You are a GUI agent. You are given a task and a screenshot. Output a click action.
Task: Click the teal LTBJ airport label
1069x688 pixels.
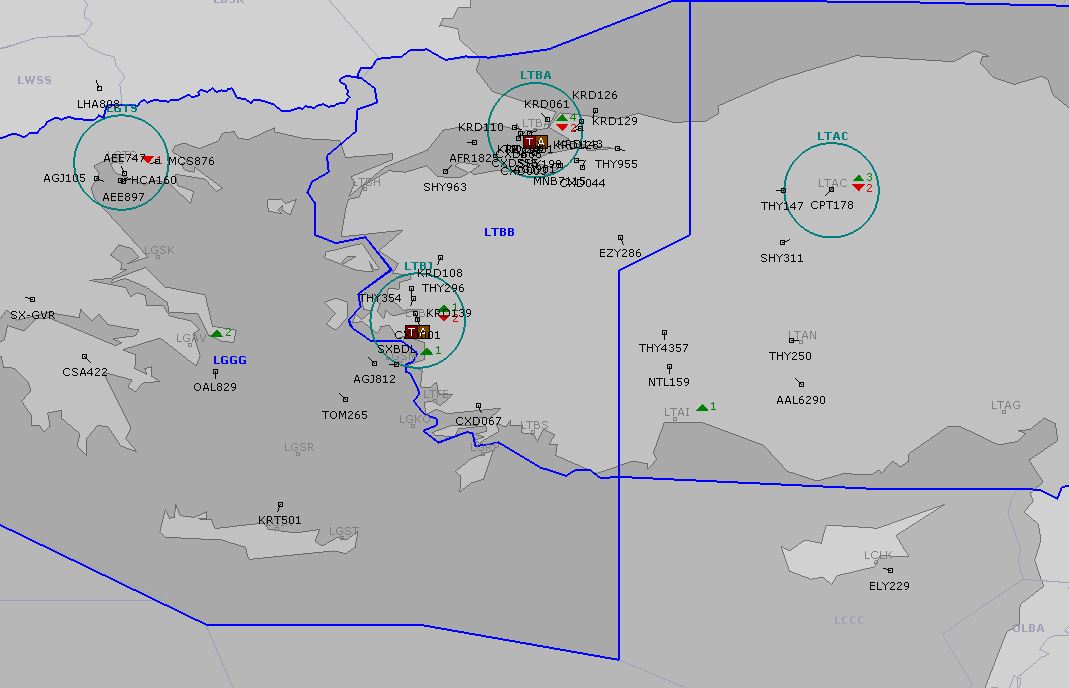(x=419, y=266)
